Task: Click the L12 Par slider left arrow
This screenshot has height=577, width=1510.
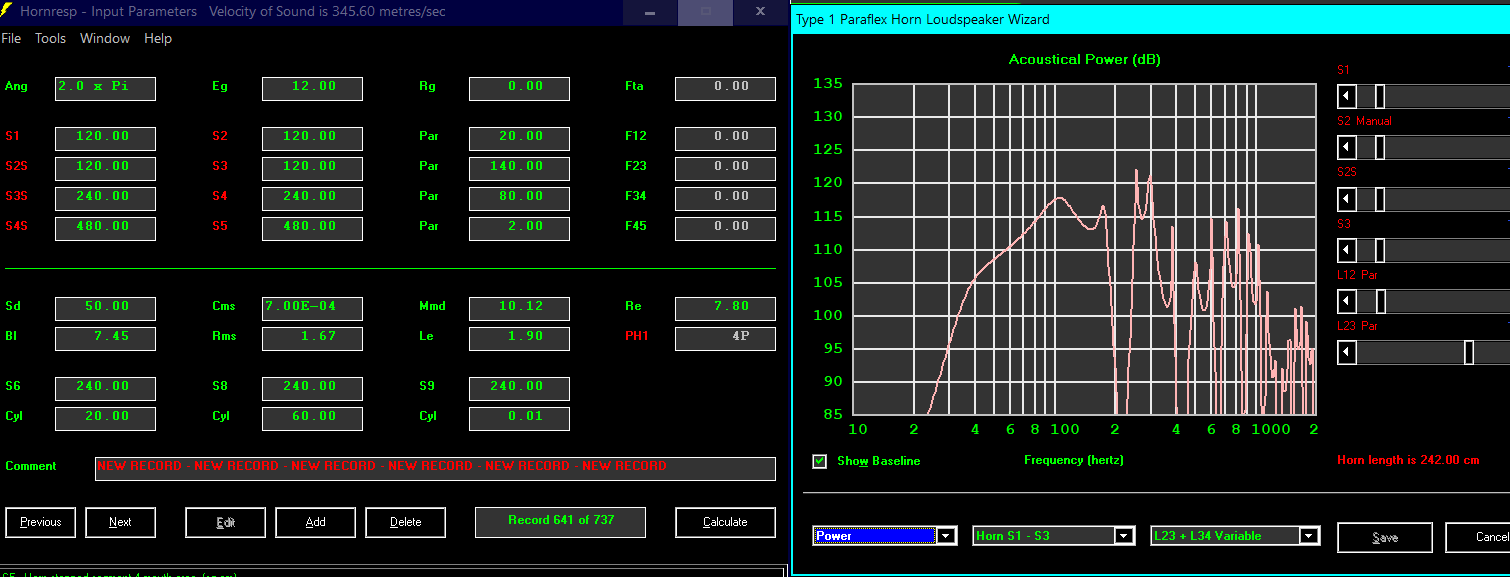Action: (x=1347, y=301)
